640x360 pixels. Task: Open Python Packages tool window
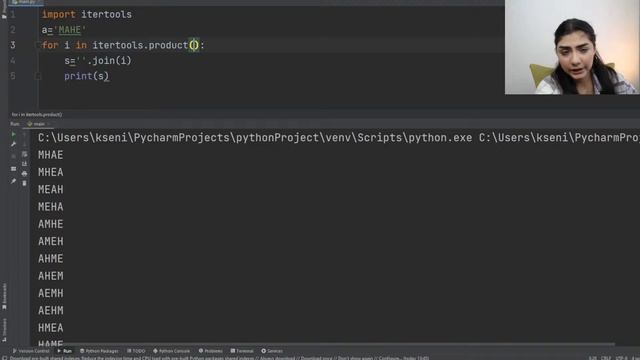pos(99,351)
